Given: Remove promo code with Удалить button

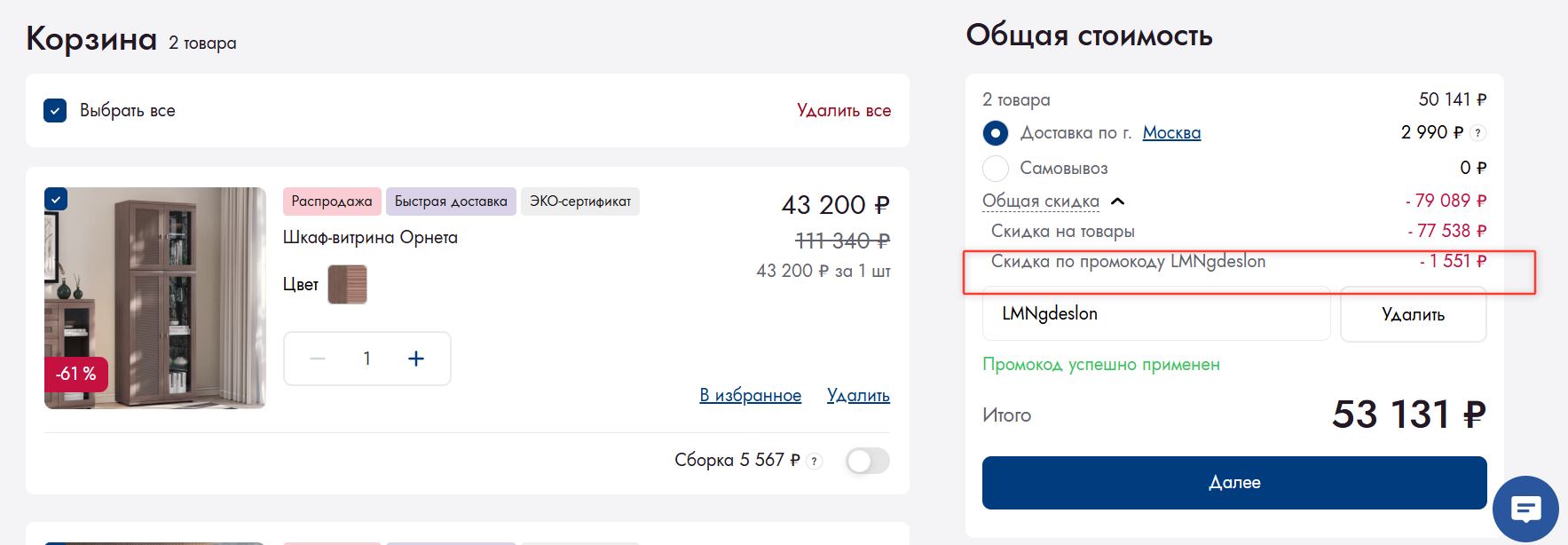Looking at the screenshot, I should point(1413,314).
